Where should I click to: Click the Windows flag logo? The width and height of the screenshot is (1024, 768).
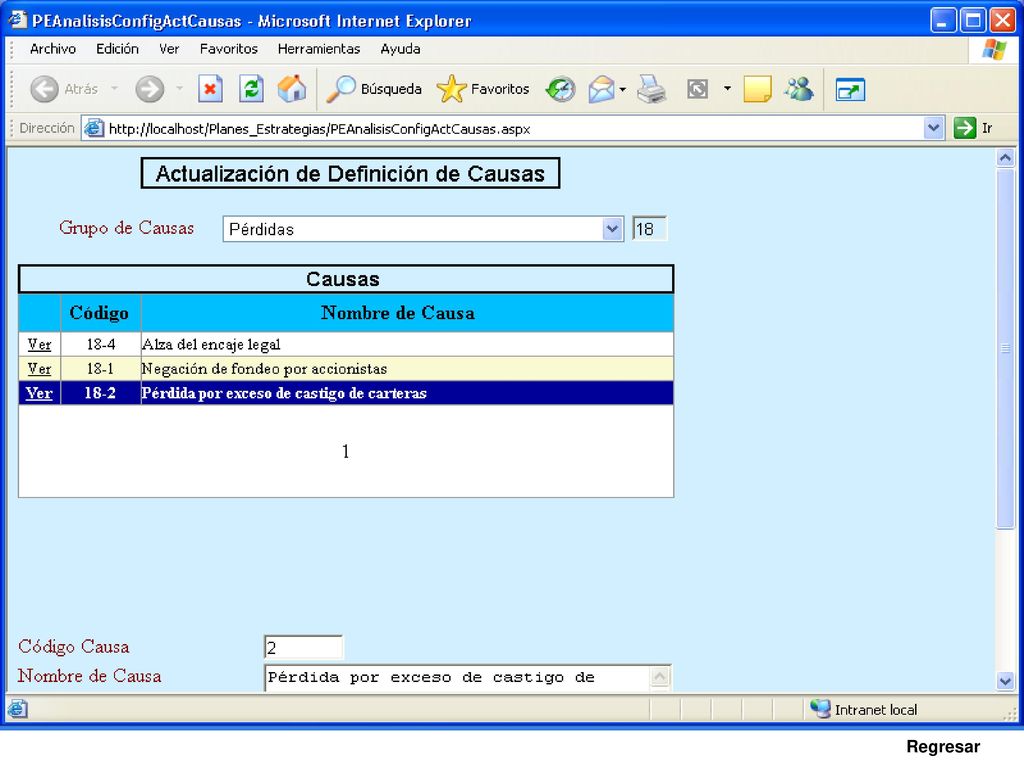click(994, 50)
